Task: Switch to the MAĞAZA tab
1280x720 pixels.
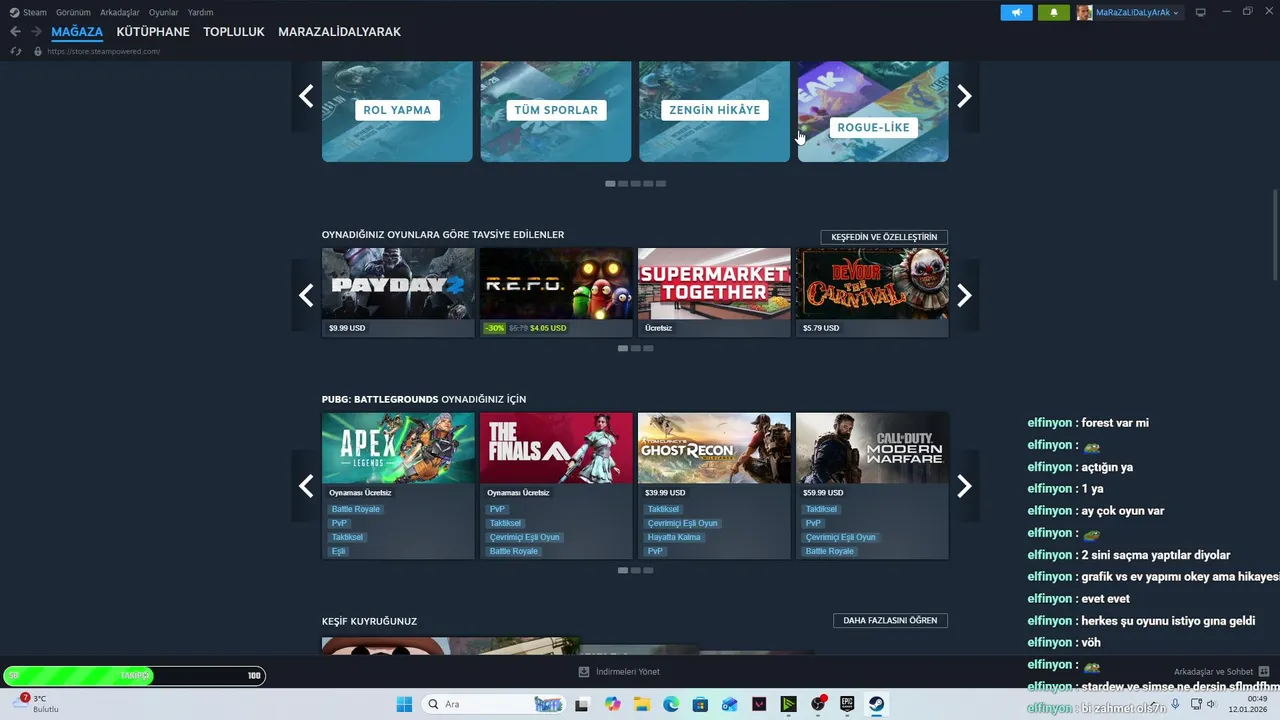Action: 77,32
